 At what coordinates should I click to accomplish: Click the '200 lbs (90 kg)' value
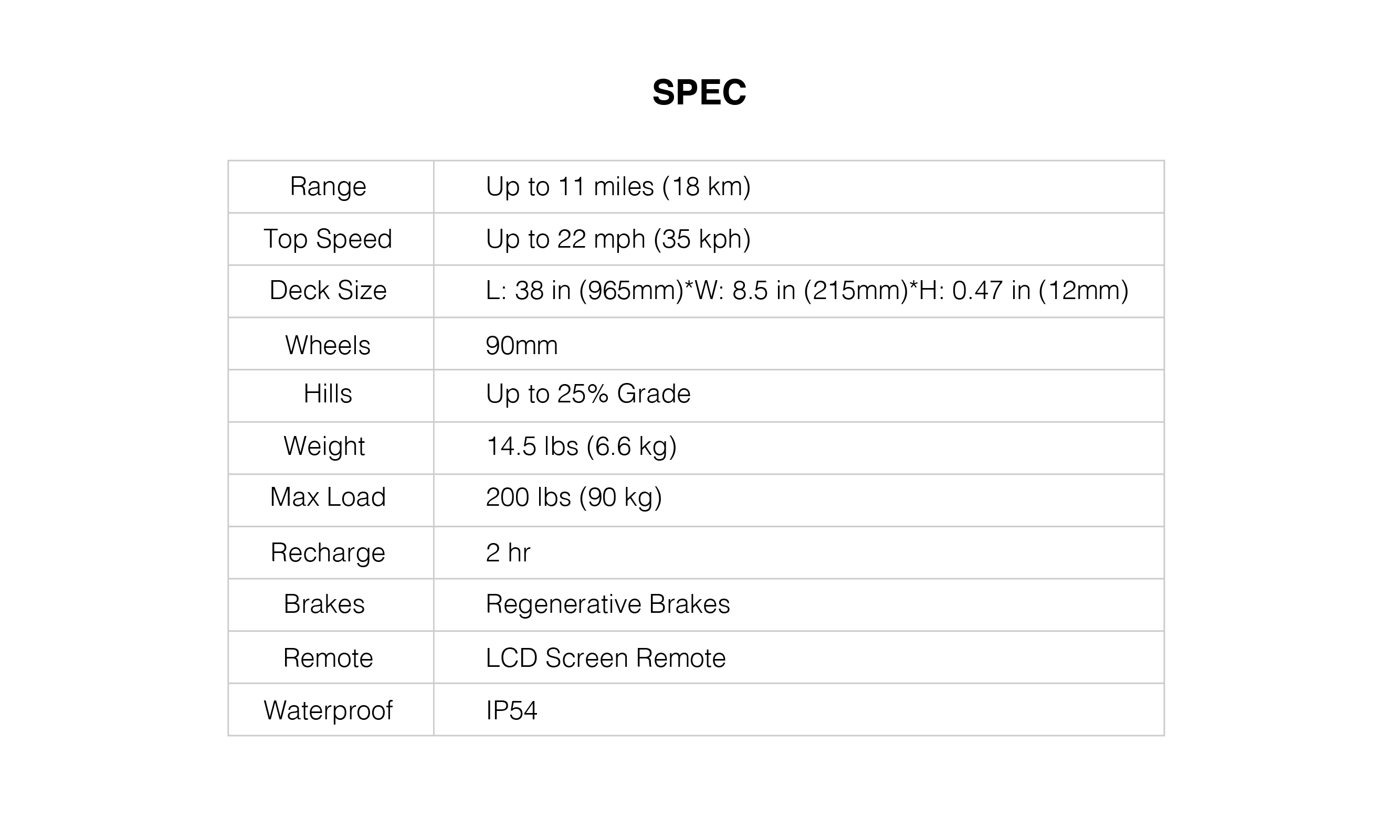pos(574,497)
